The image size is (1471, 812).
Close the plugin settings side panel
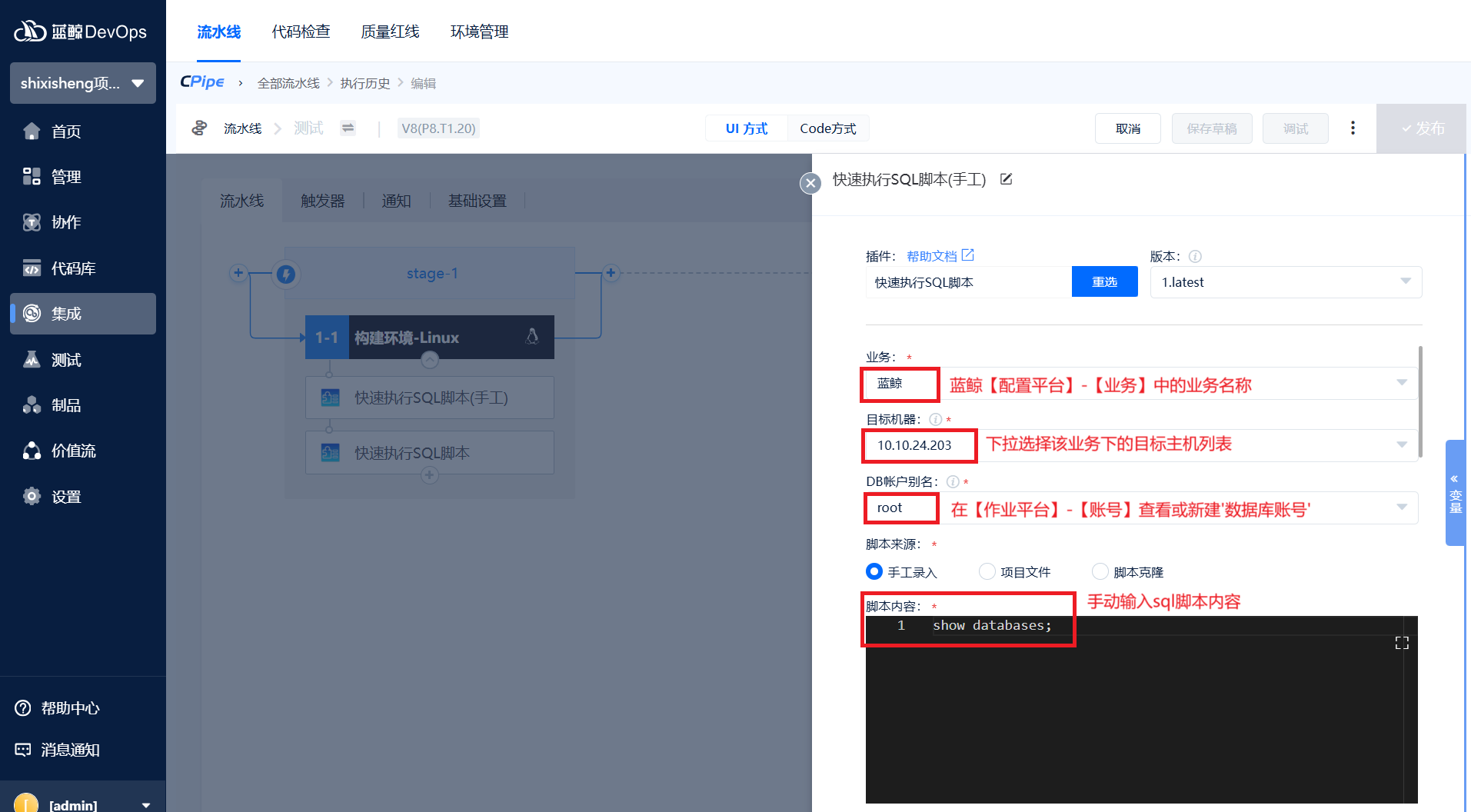[810, 183]
